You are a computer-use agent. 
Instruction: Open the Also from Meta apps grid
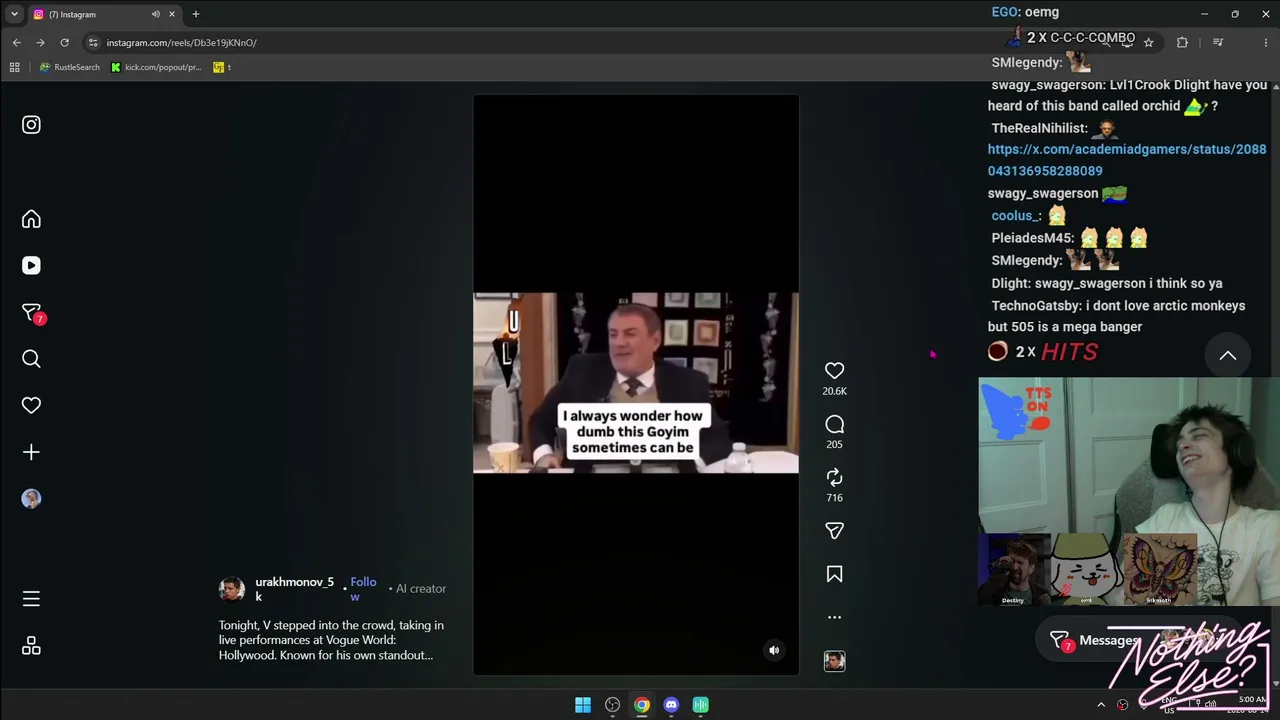point(31,646)
